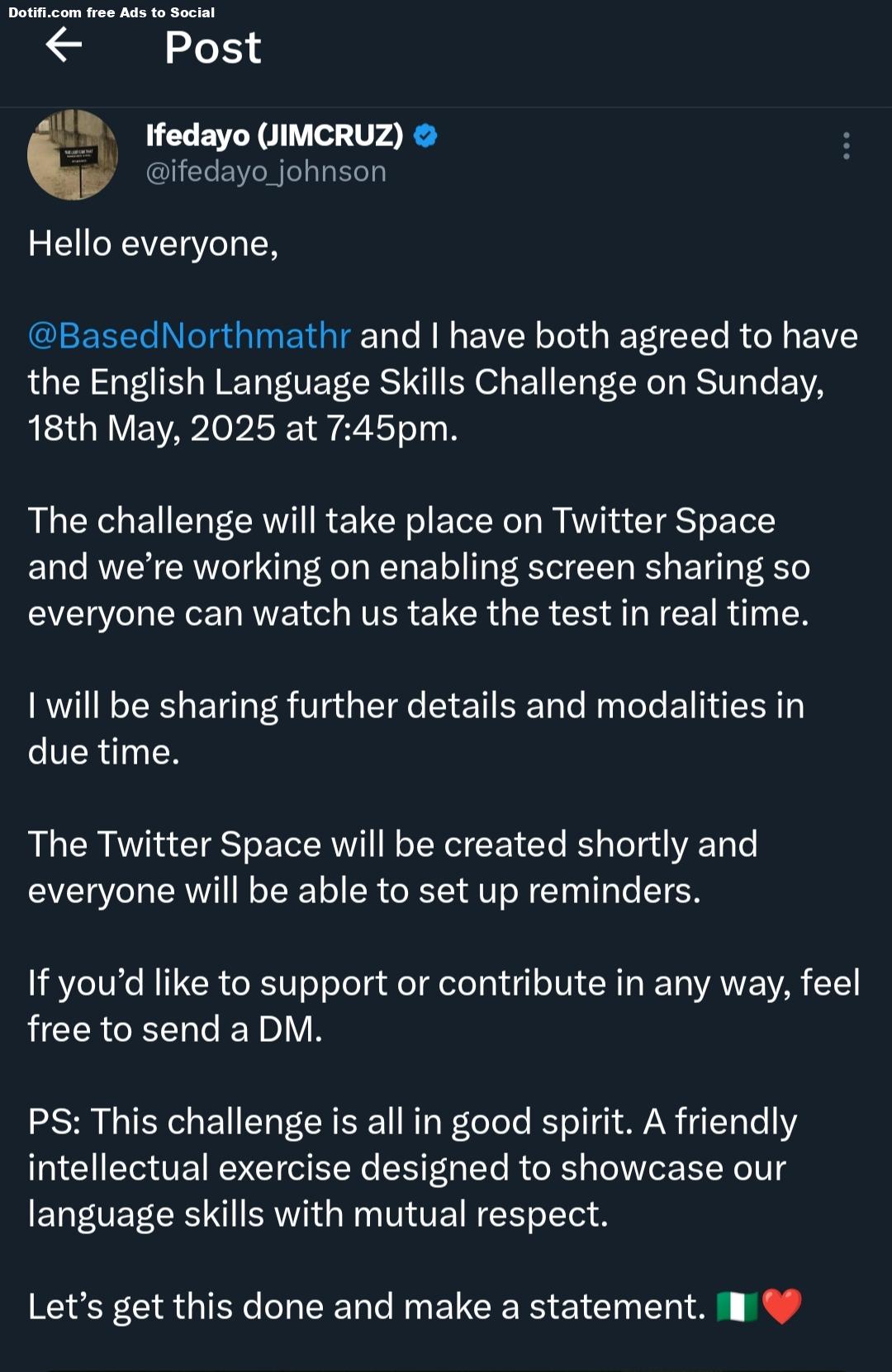The image size is (892, 1372).
Task: Click the red heart emoji
Action: (781, 1307)
